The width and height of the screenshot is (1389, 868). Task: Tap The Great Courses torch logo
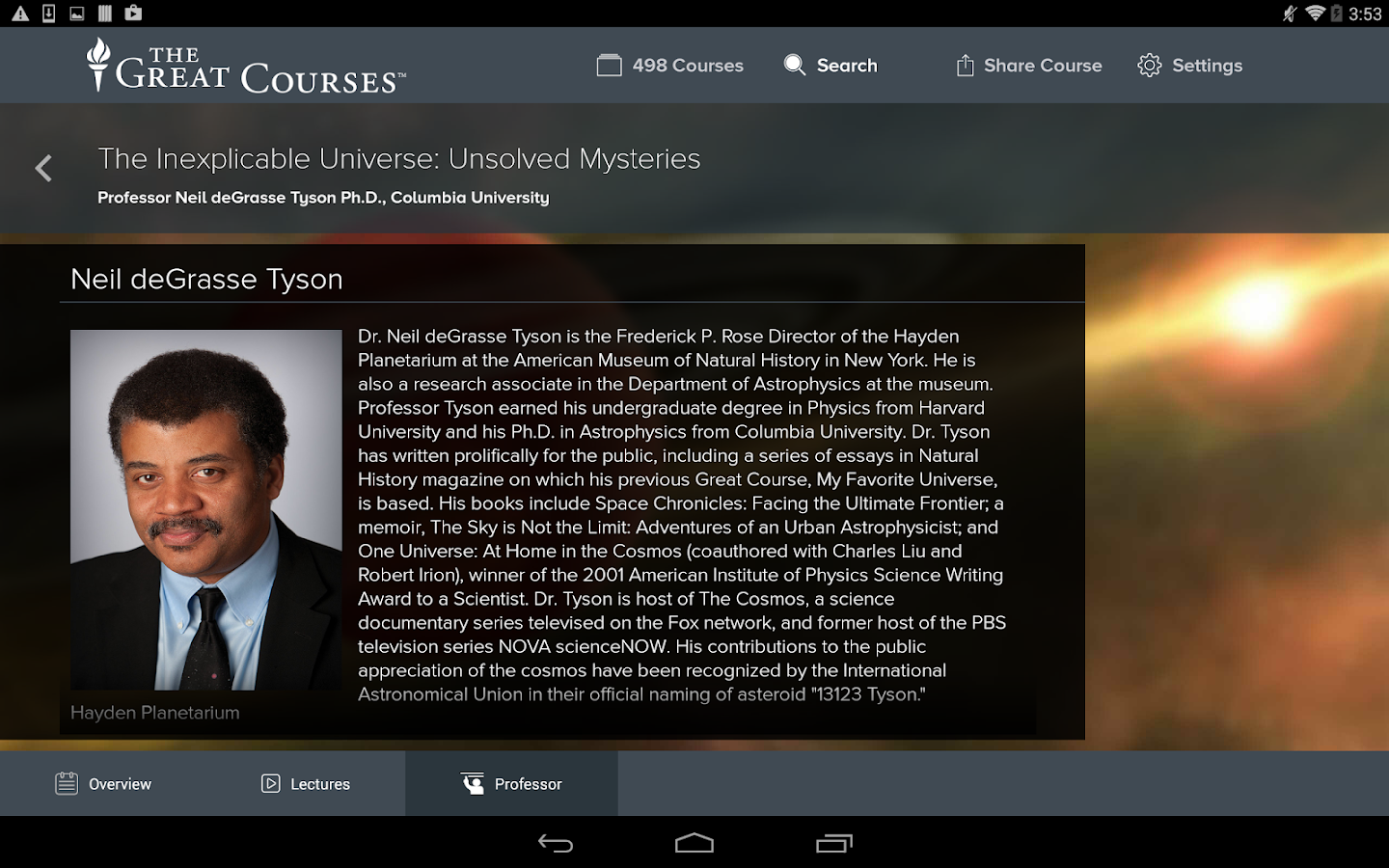[98, 64]
